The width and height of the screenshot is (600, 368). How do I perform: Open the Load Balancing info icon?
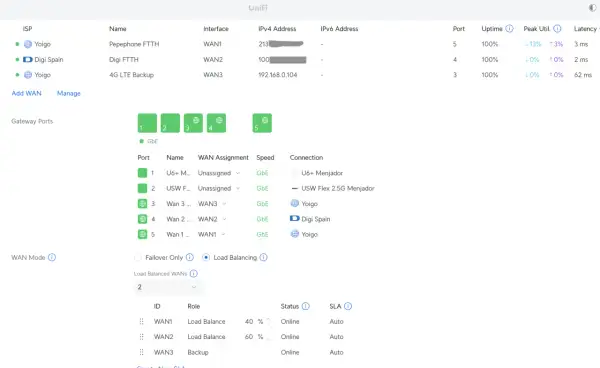pos(263,257)
